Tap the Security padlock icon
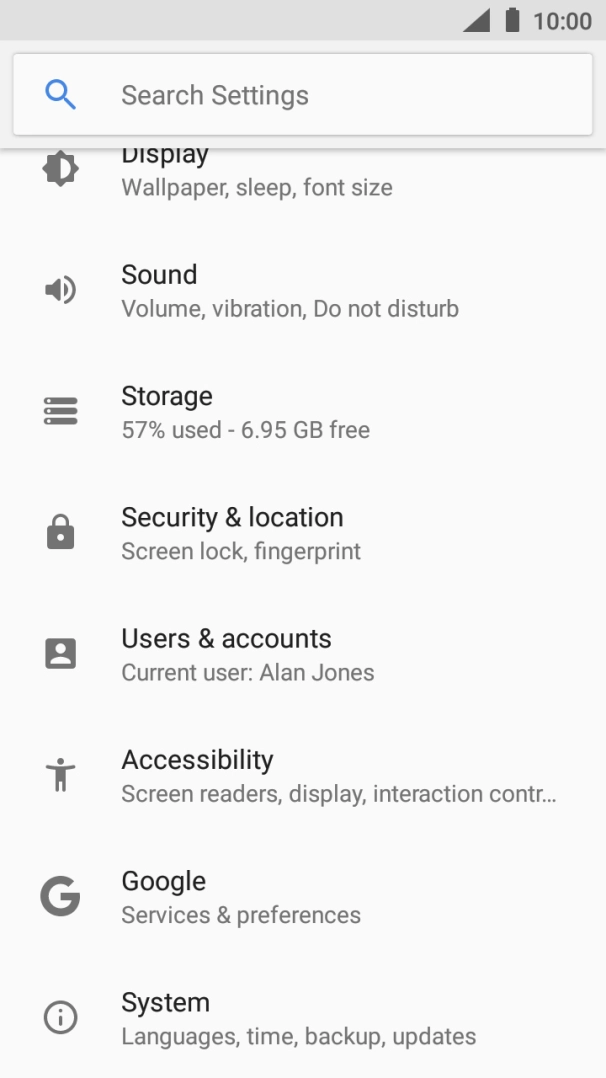This screenshot has width=606, height=1078. coord(60,532)
